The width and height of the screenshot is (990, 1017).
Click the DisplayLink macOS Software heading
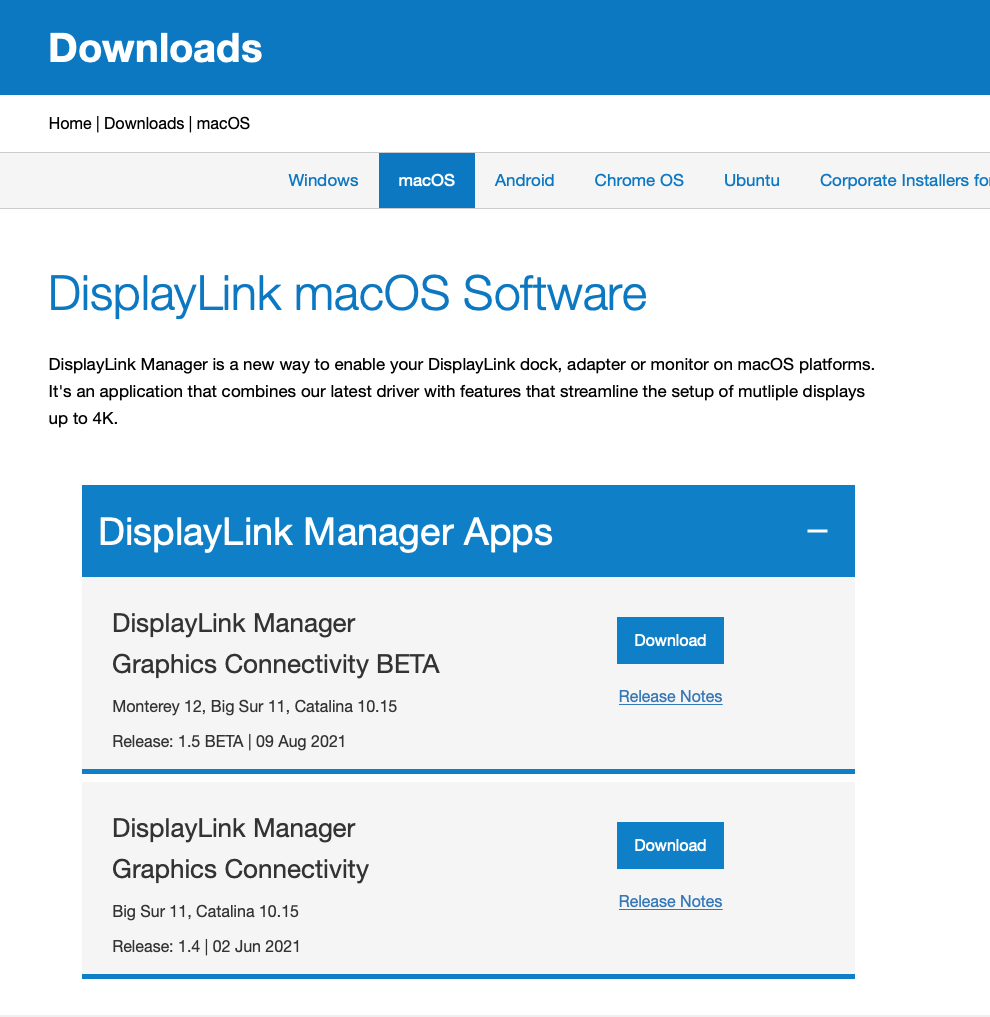[348, 294]
